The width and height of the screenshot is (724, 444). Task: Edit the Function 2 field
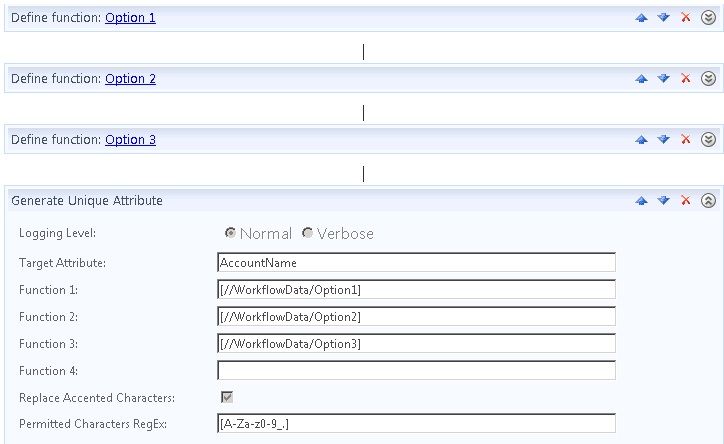416,316
